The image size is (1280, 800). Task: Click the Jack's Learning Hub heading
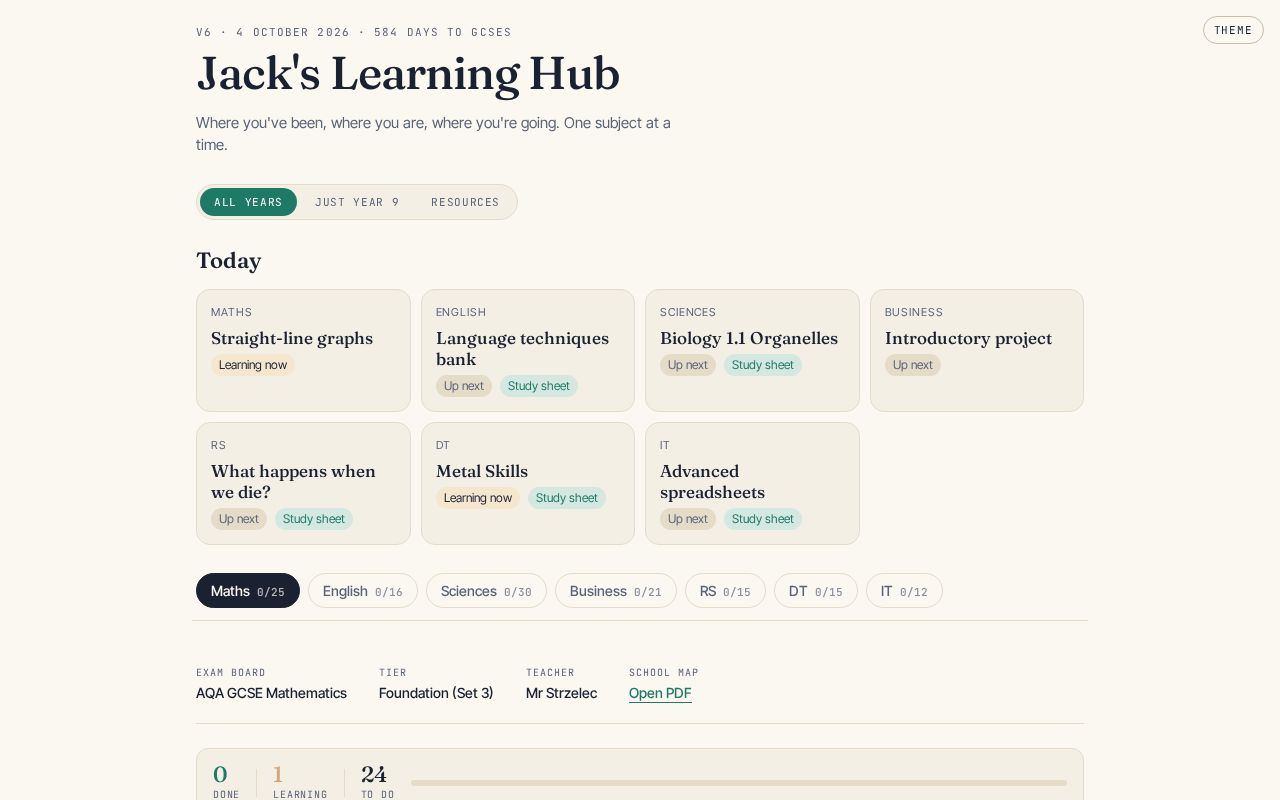tap(408, 74)
